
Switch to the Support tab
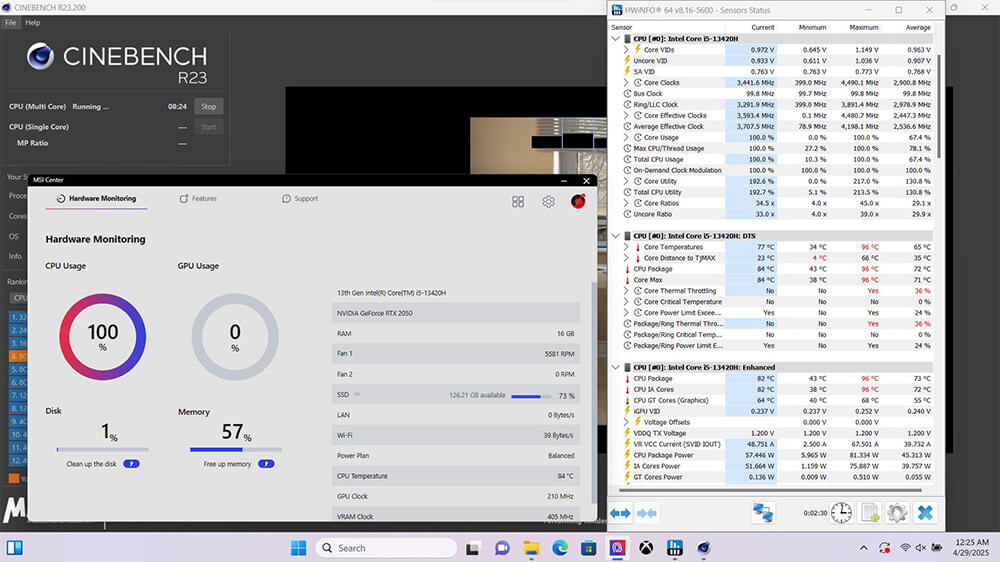[x=300, y=198]
